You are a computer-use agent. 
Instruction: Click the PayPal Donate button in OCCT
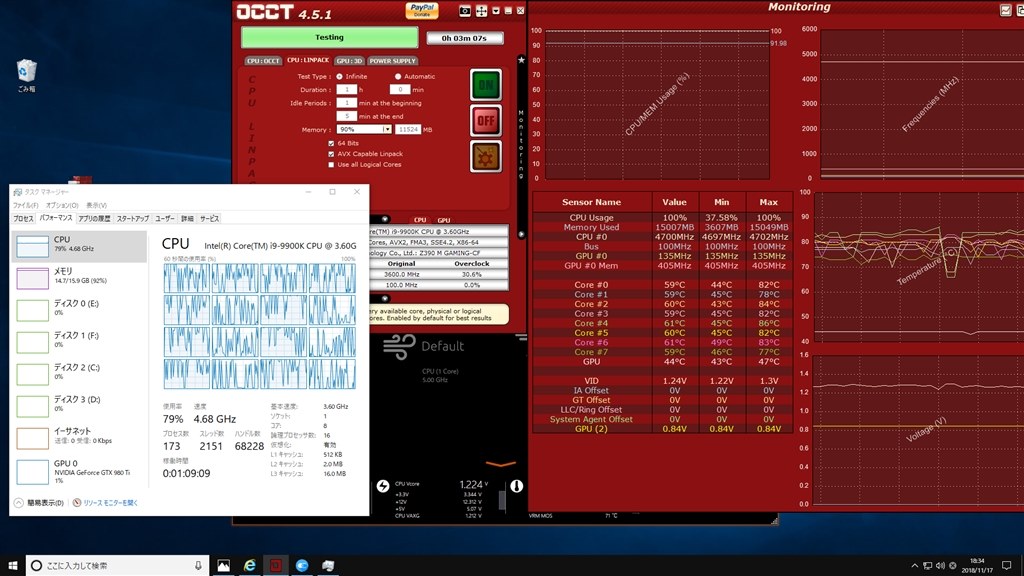click(x=422, y=10)
